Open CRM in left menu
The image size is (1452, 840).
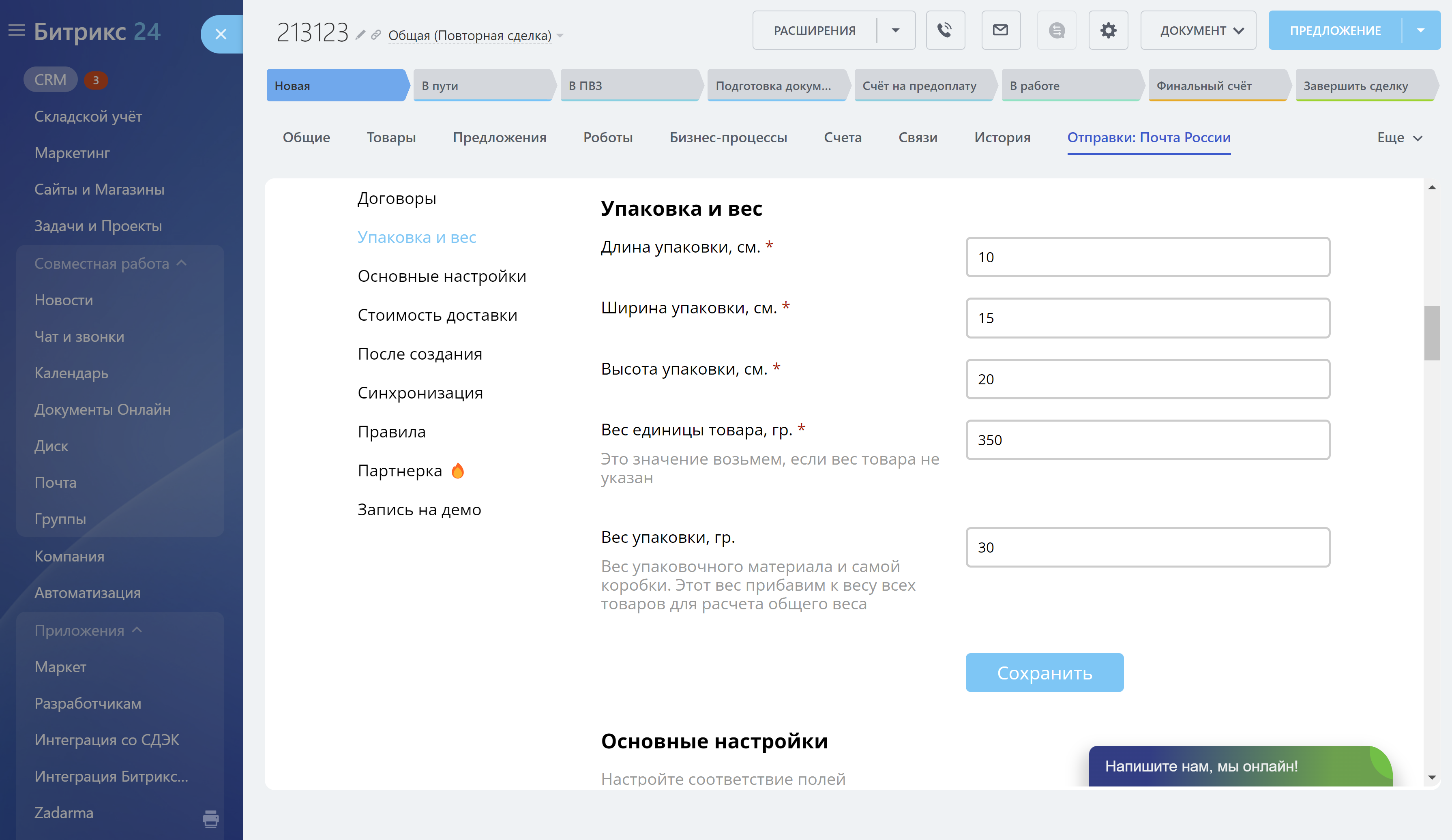pos(50,80)
